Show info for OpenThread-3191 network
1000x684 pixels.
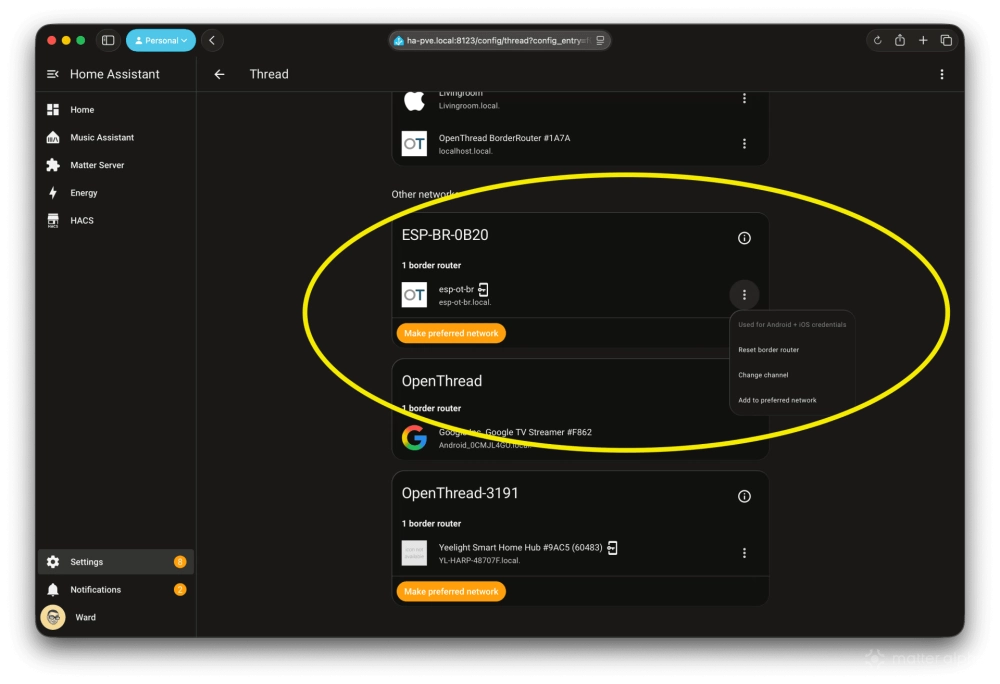(x=744, y=496)
